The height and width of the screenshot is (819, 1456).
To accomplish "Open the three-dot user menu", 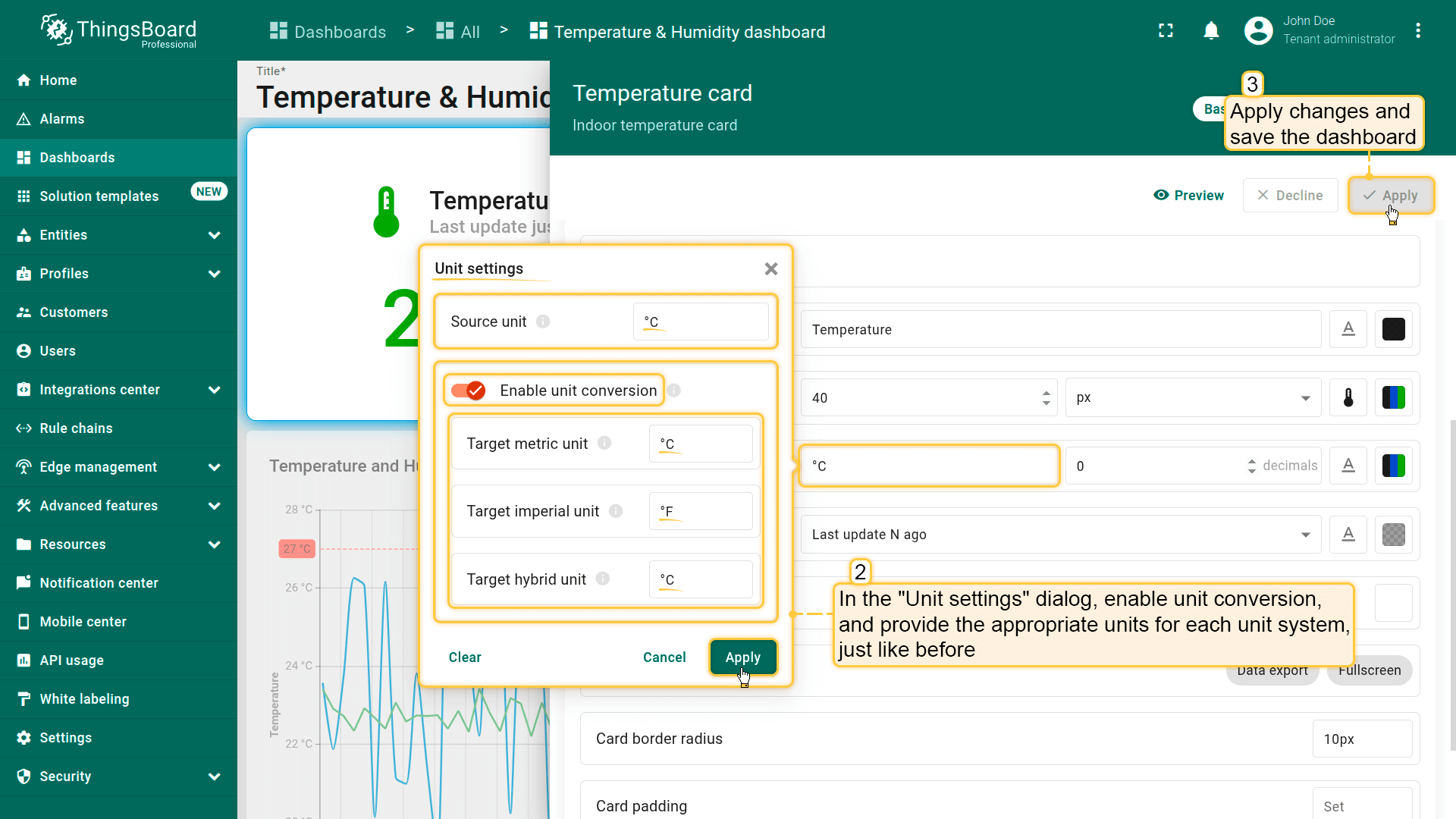I will pyautogui.click(x=1417, y=31).
